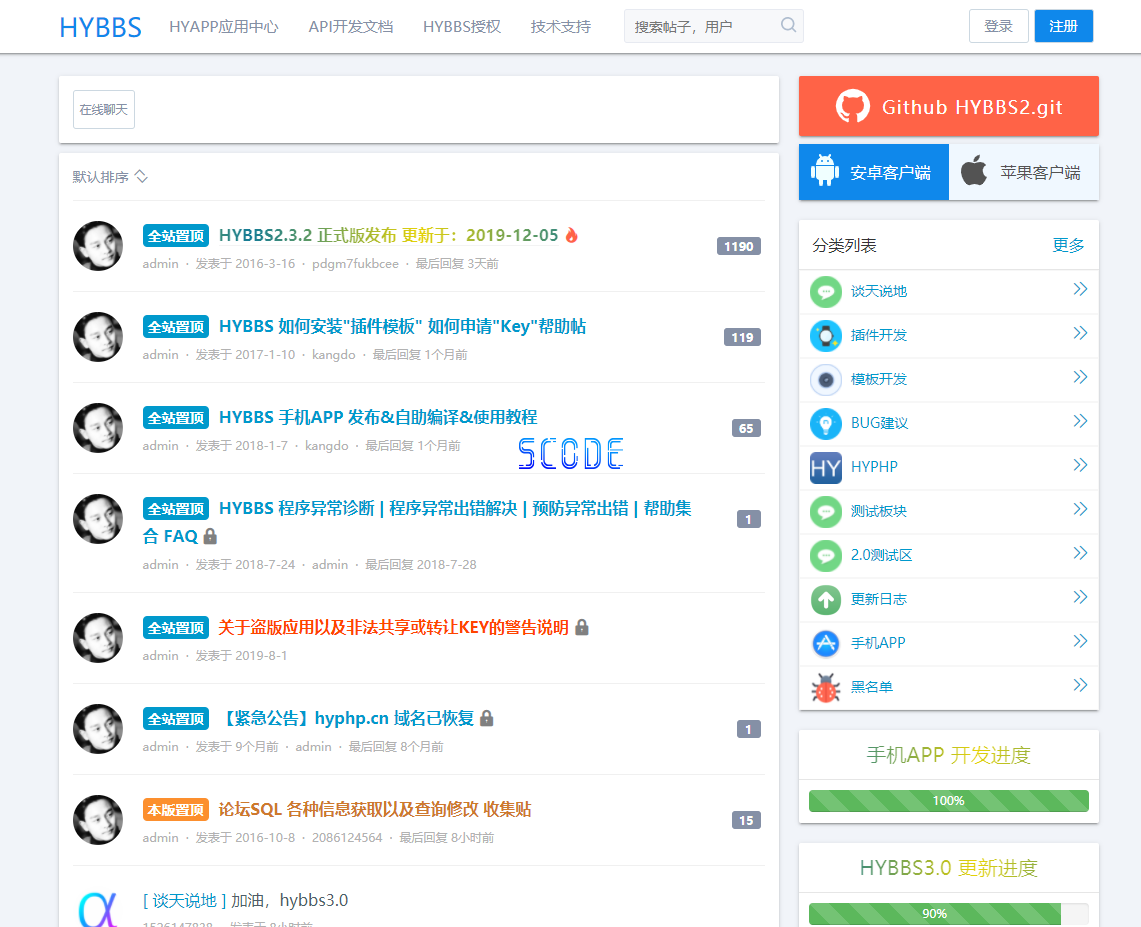Click the 手机APP 开发进度 100% progress bar

(x=949, y=800)
